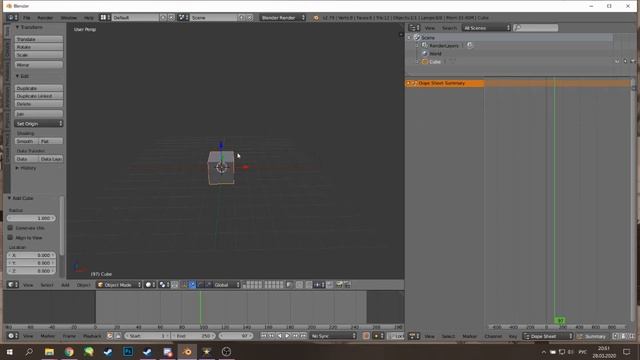Open the All Scenes display dropdown
Viewport: 640px width, 360px height.
click(x=486, y=28)
